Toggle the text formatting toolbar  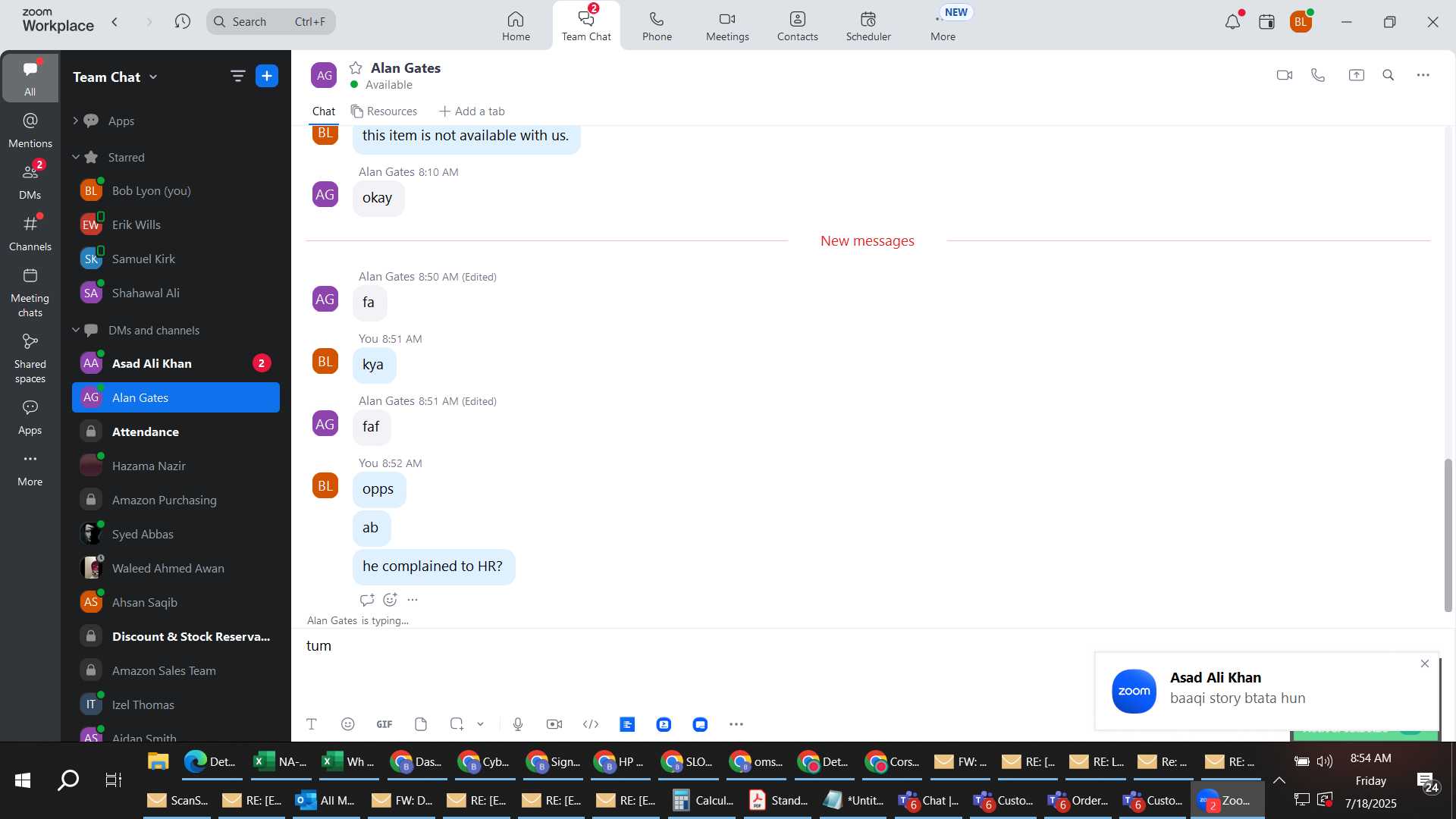311,724
